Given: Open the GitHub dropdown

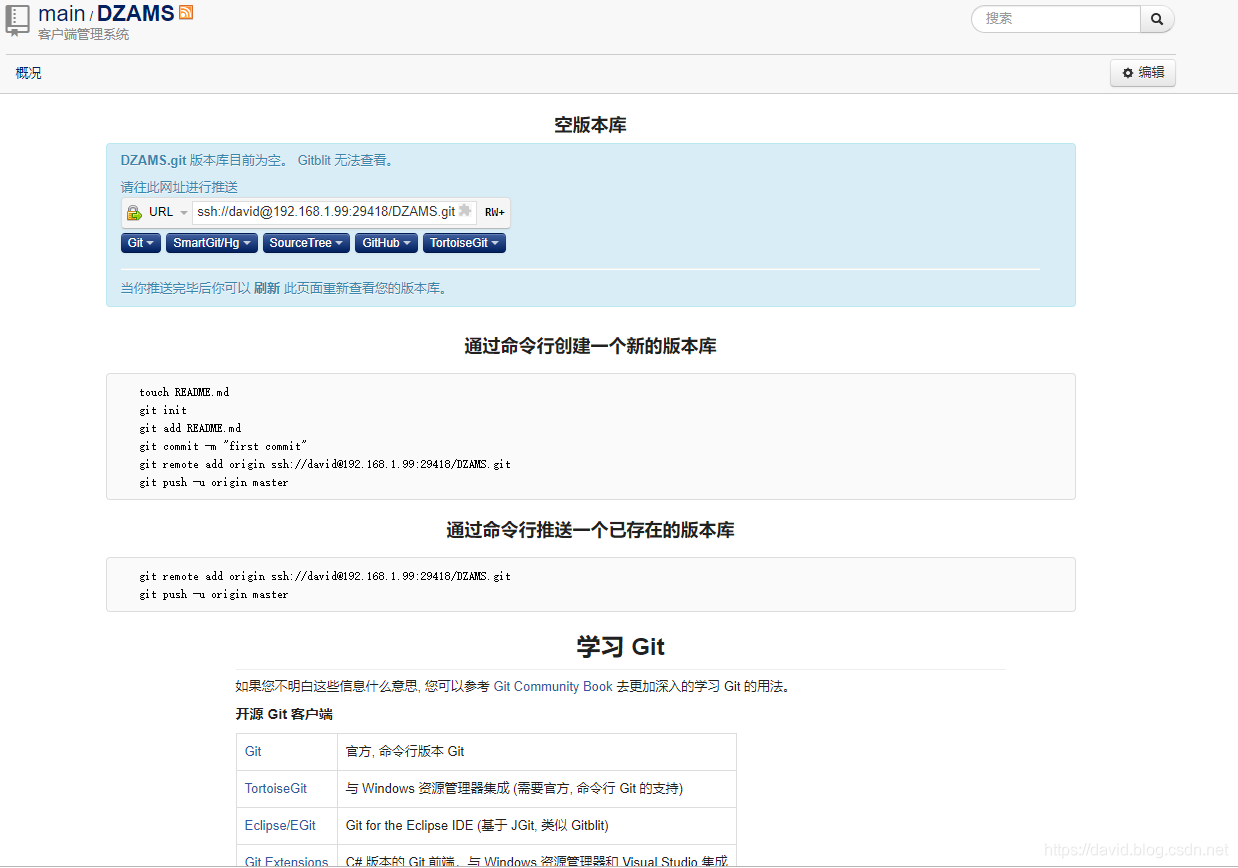Looking at the screenshot, I should pyautogui.click(x=386, y=243).
